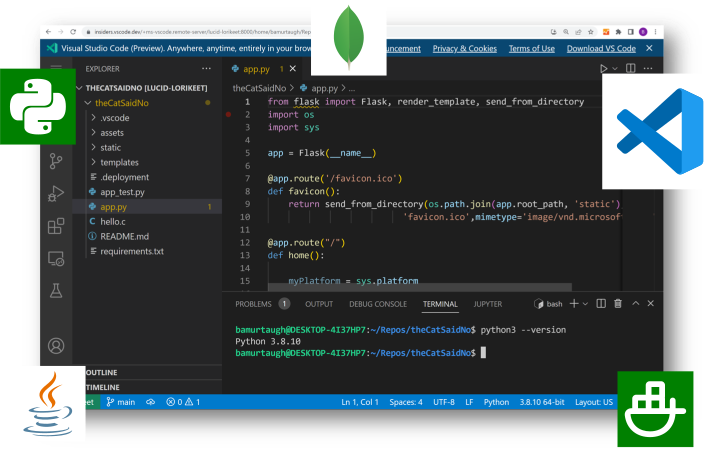Image resolution: width=718 pixels, height=451 pixels.
Task: Split the terminal pane
Action: click(601, 304)
